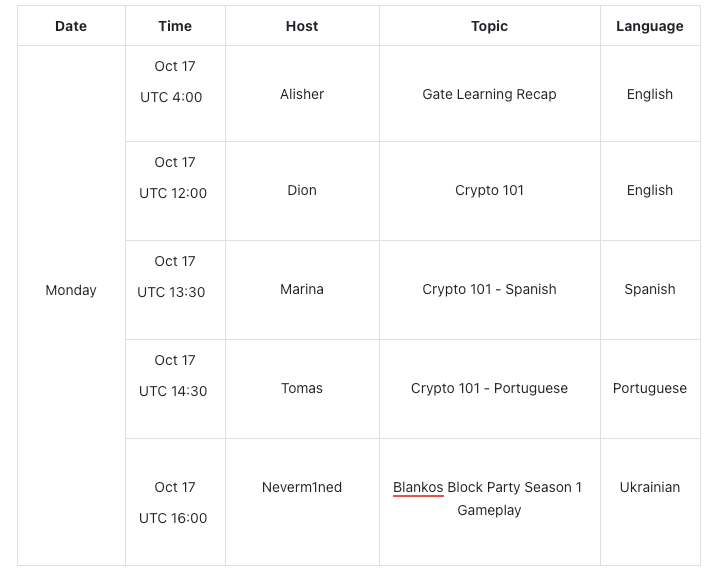Click the Ukrainian language cell
The width and height of the screenshot is (719, 579).
pos(650,487)
